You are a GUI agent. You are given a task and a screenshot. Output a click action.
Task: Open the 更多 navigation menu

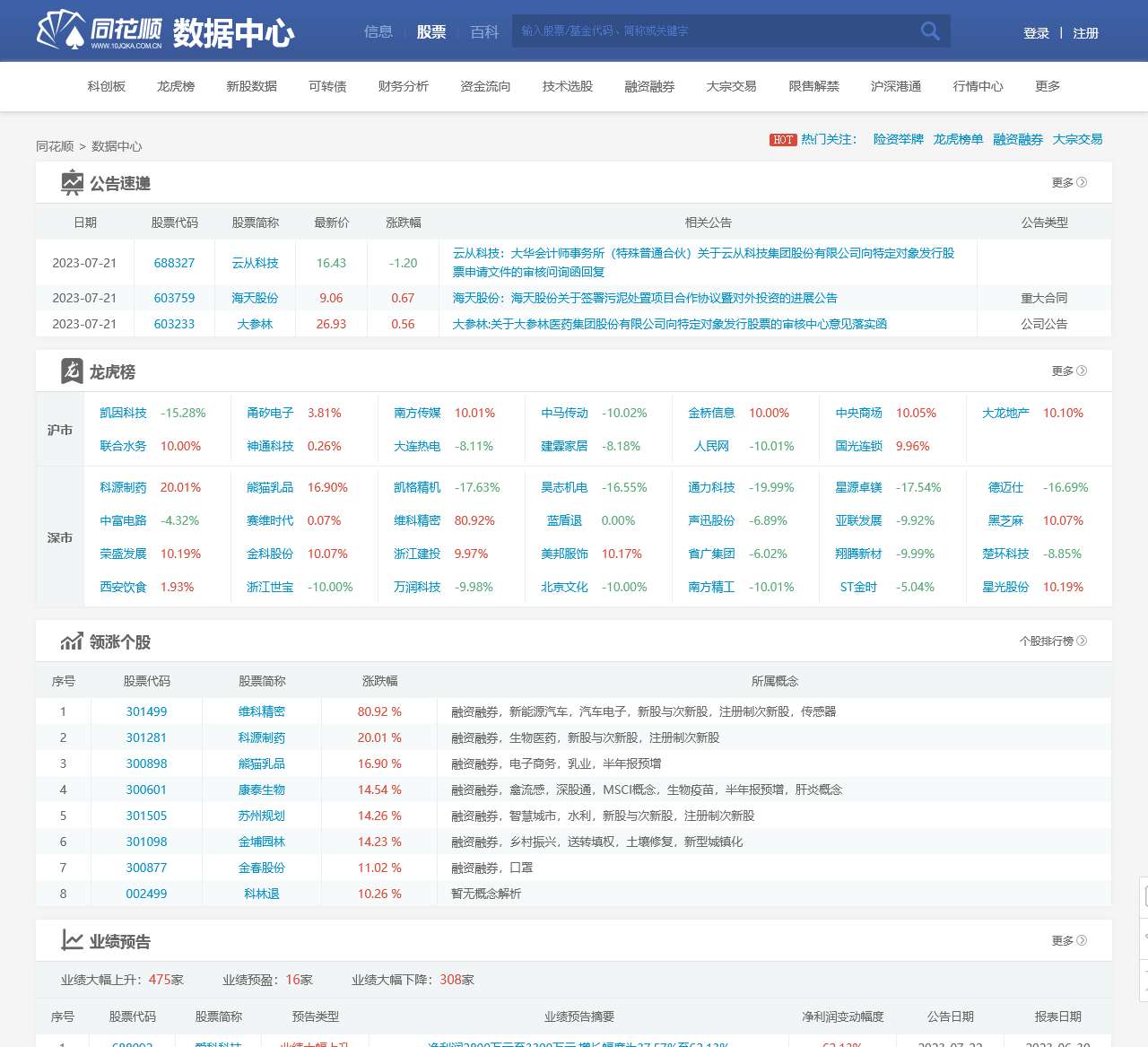1048,86
